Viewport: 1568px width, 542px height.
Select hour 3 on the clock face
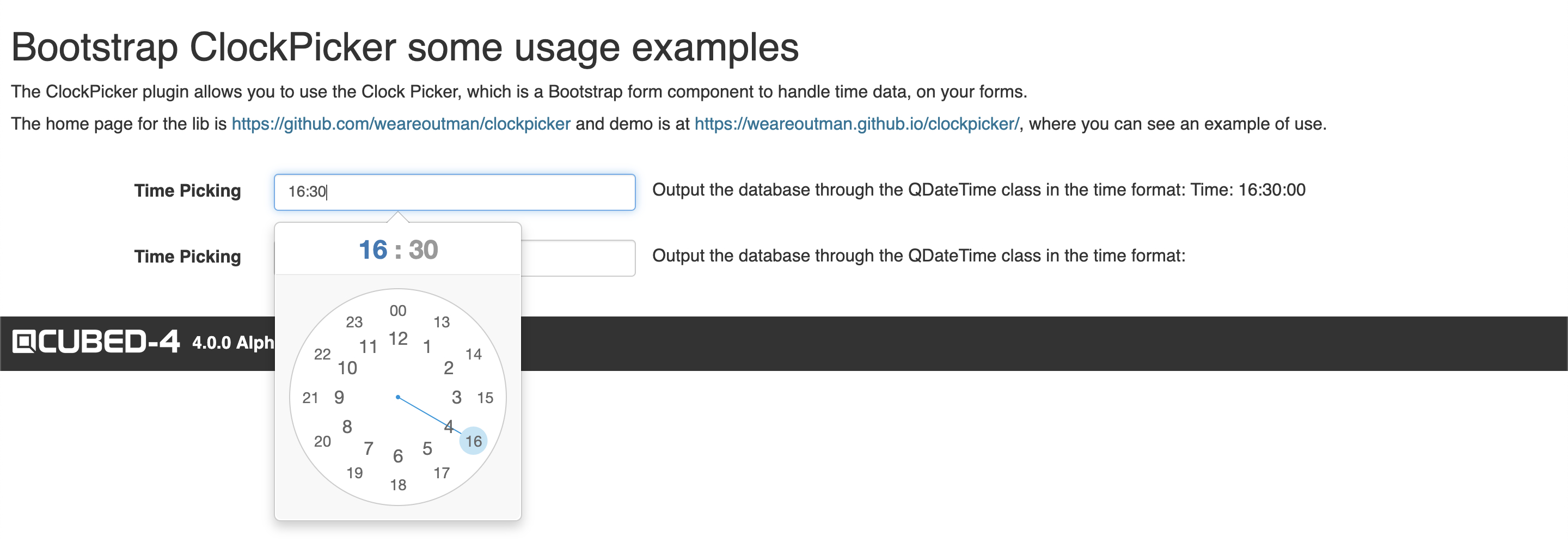(457, 398)
